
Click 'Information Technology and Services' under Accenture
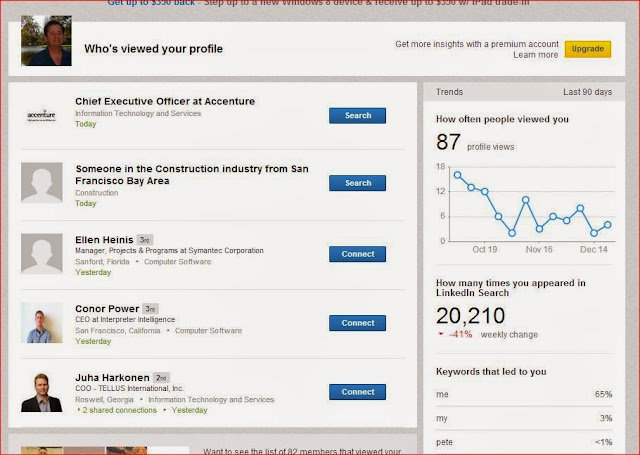(138, 113)
